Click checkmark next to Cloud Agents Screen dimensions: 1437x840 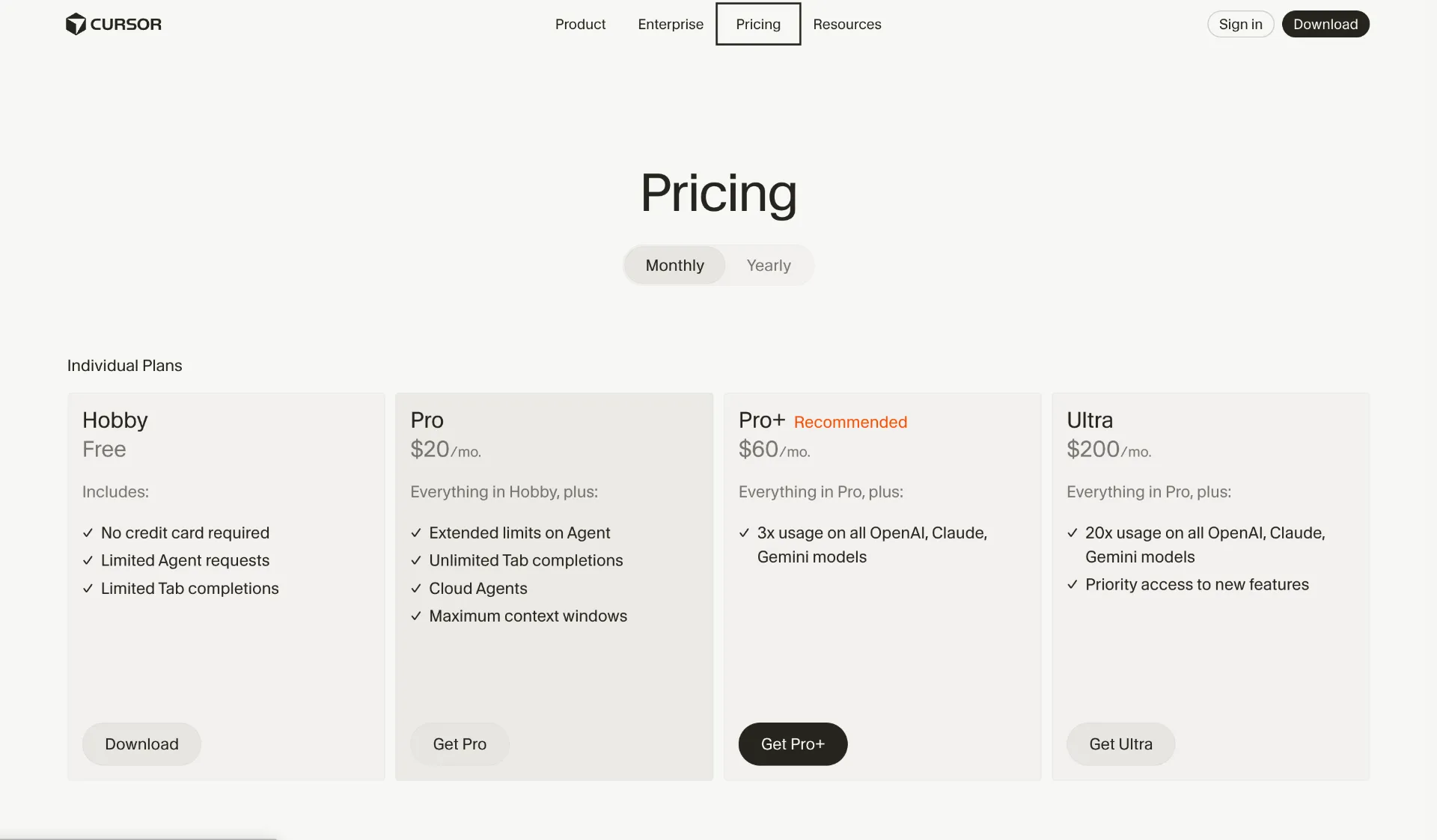[x=416, y=589]
